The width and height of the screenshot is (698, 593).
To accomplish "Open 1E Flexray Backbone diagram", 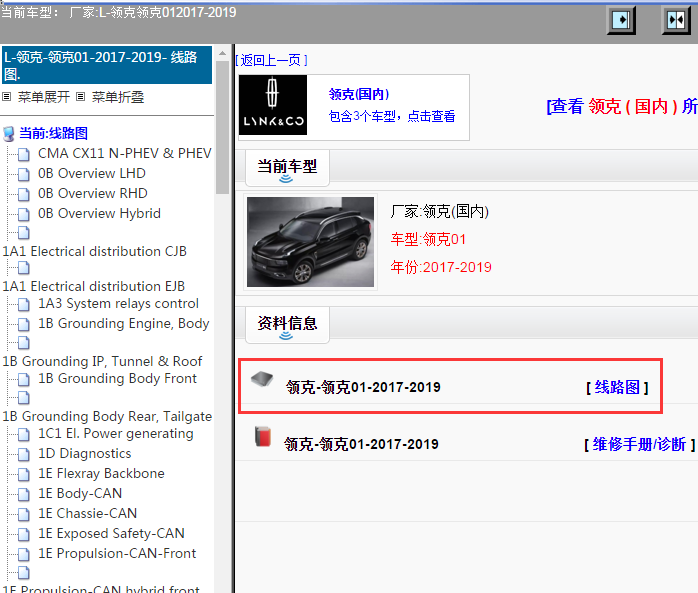I will click(x=101, y=473).
